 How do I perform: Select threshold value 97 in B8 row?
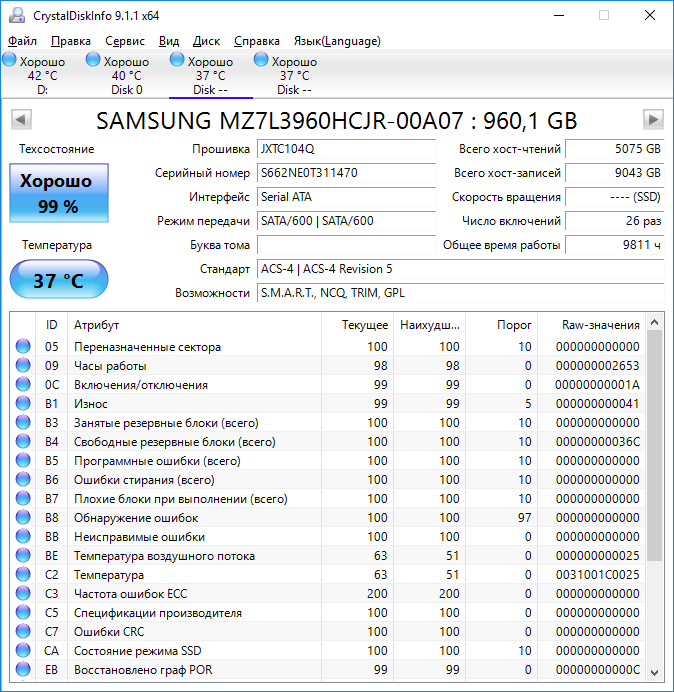pos(524,517)
